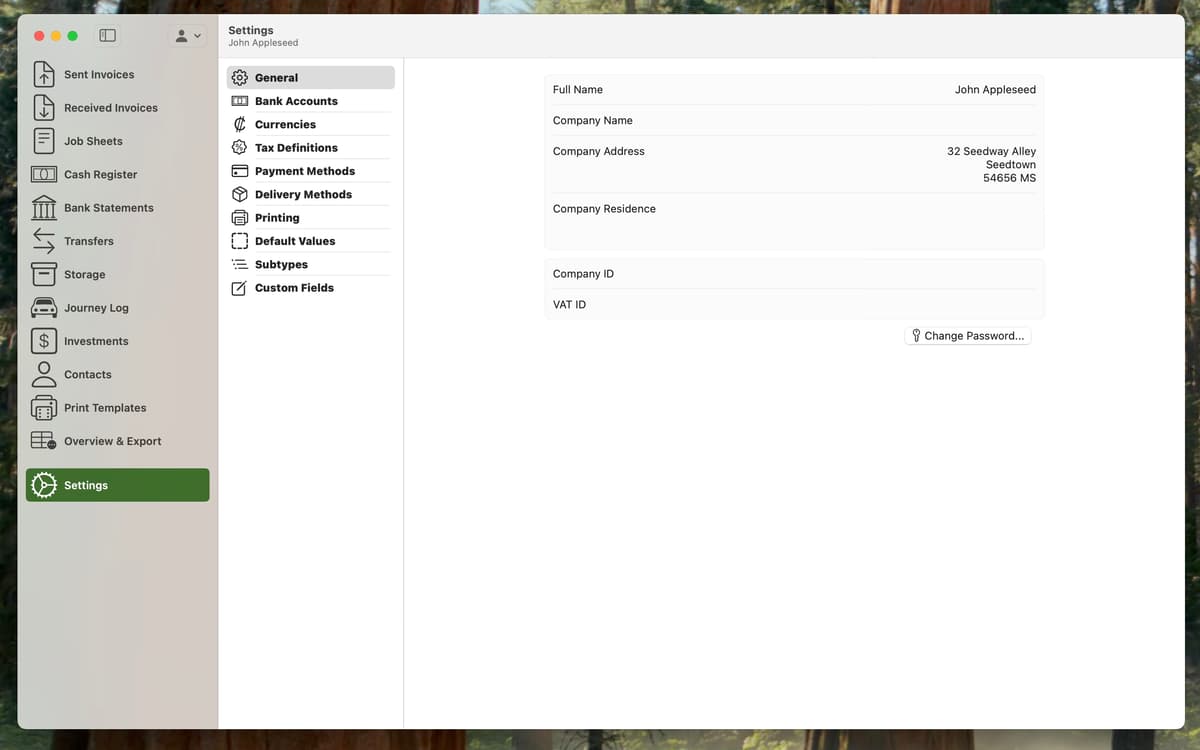Open Job Sheets from sidebar
Screen dimensions: 1200x750
93,141
